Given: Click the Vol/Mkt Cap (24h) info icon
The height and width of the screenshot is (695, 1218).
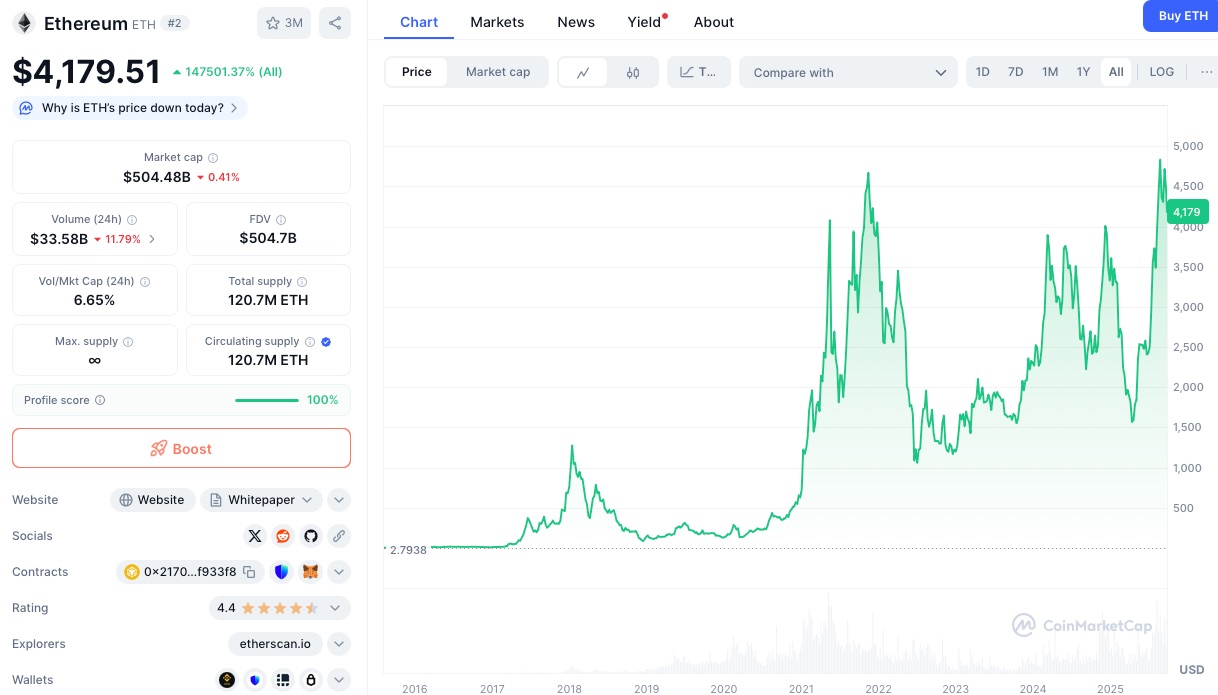Looking at the screenshot, I should pyautogui.click(x=144, y=282).
